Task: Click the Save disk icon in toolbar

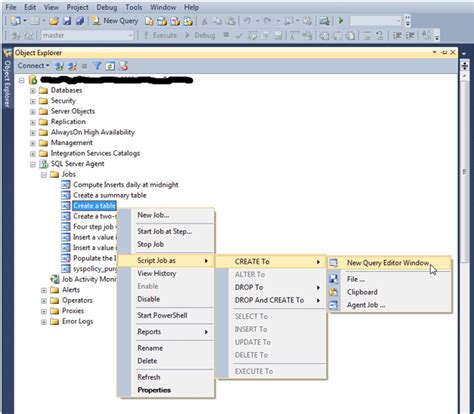Action: [x=67, y=21]
